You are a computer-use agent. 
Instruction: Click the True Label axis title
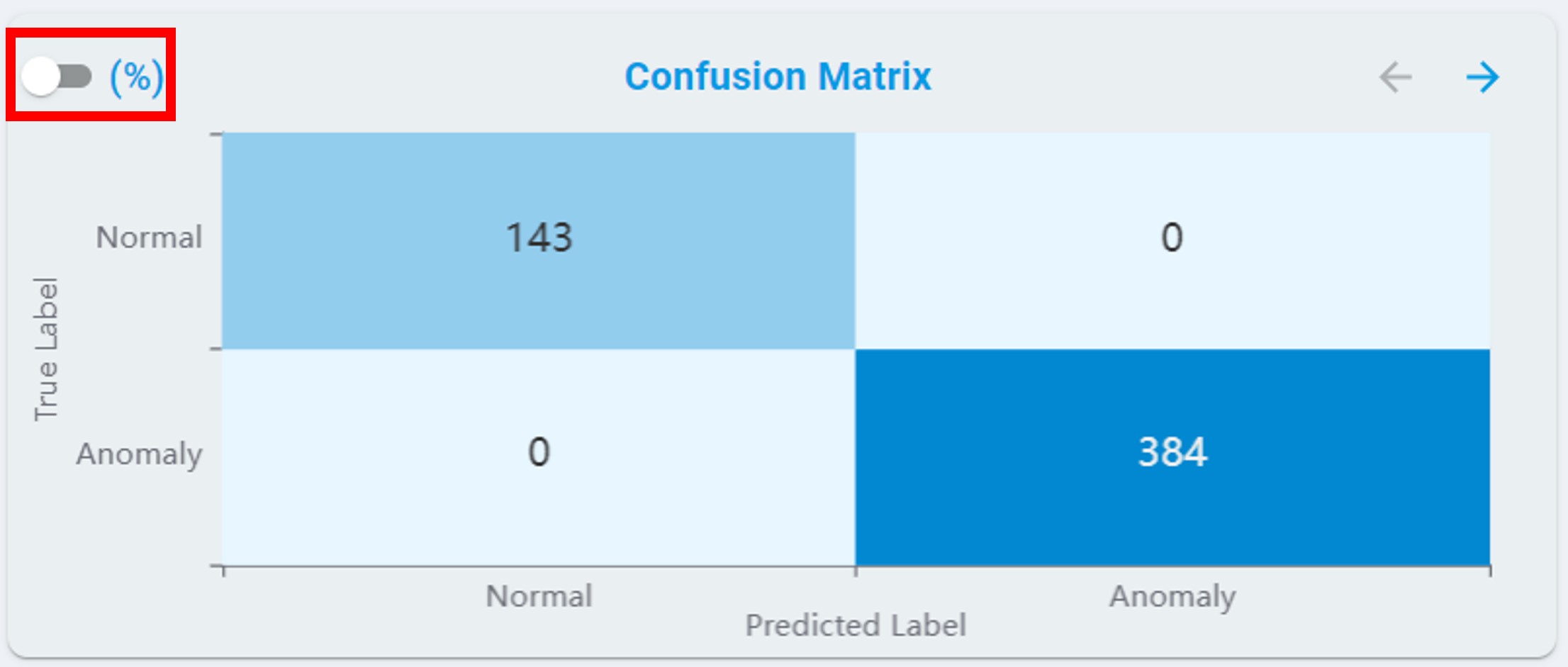45,349
